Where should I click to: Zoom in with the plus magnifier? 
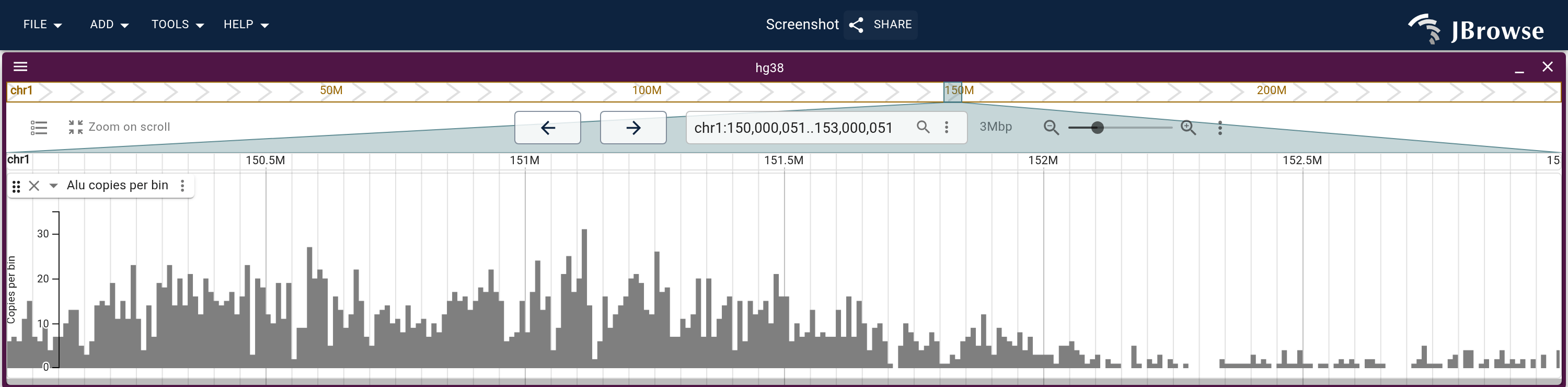1188,128
